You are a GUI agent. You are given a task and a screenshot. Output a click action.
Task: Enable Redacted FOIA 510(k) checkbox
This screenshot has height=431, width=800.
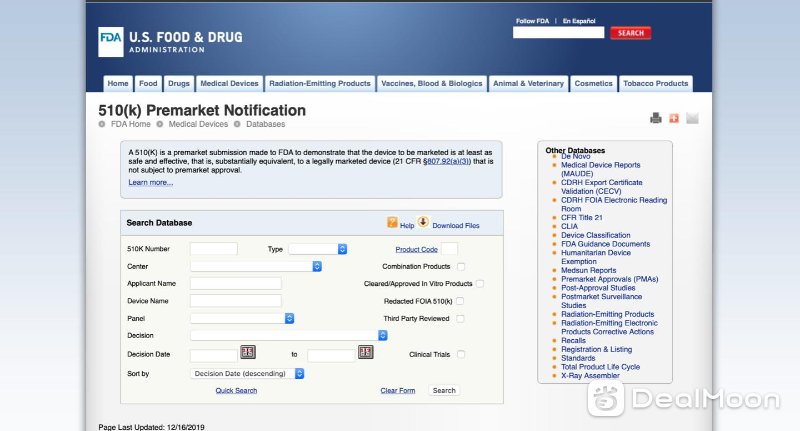point(460,301)
